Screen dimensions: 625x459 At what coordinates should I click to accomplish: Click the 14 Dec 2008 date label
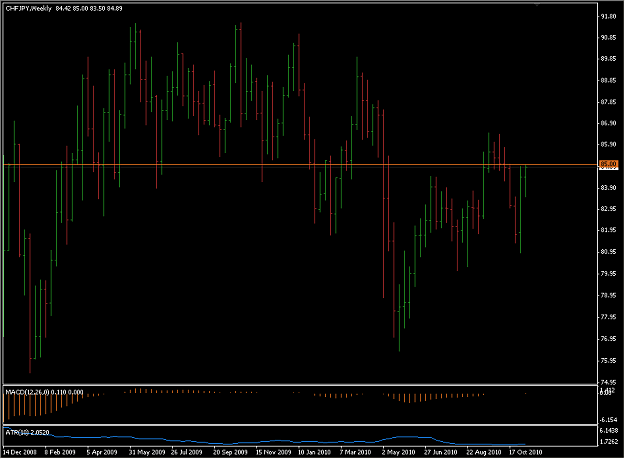pos(20,452)
